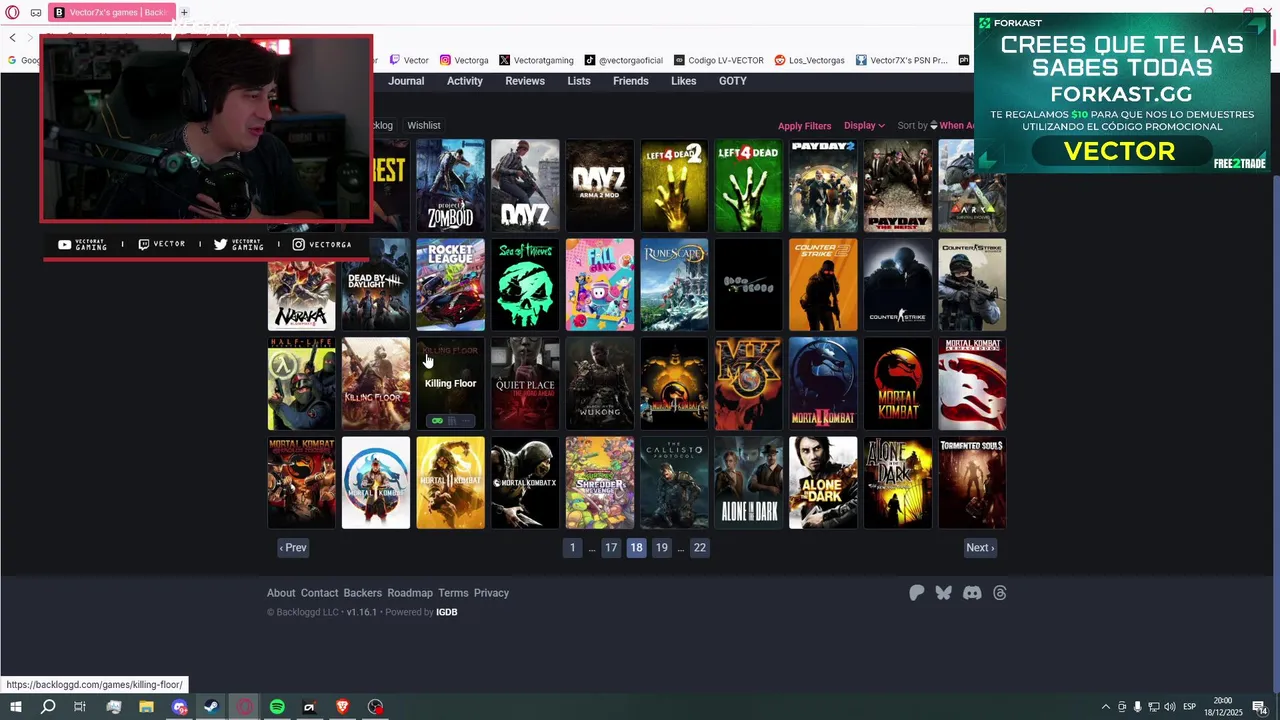
Task: Switch to the Journal tab
Action: tap(406, 81)
